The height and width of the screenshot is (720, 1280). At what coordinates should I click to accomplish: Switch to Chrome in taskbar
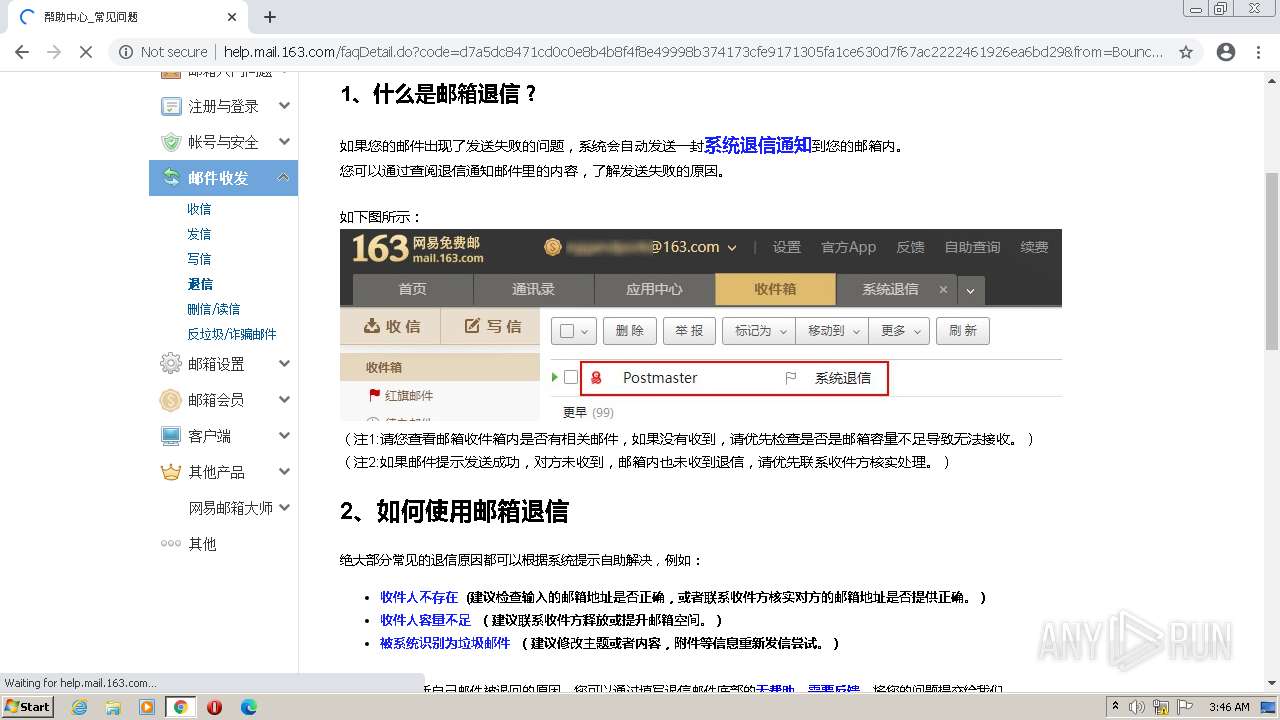click(180, 707)
